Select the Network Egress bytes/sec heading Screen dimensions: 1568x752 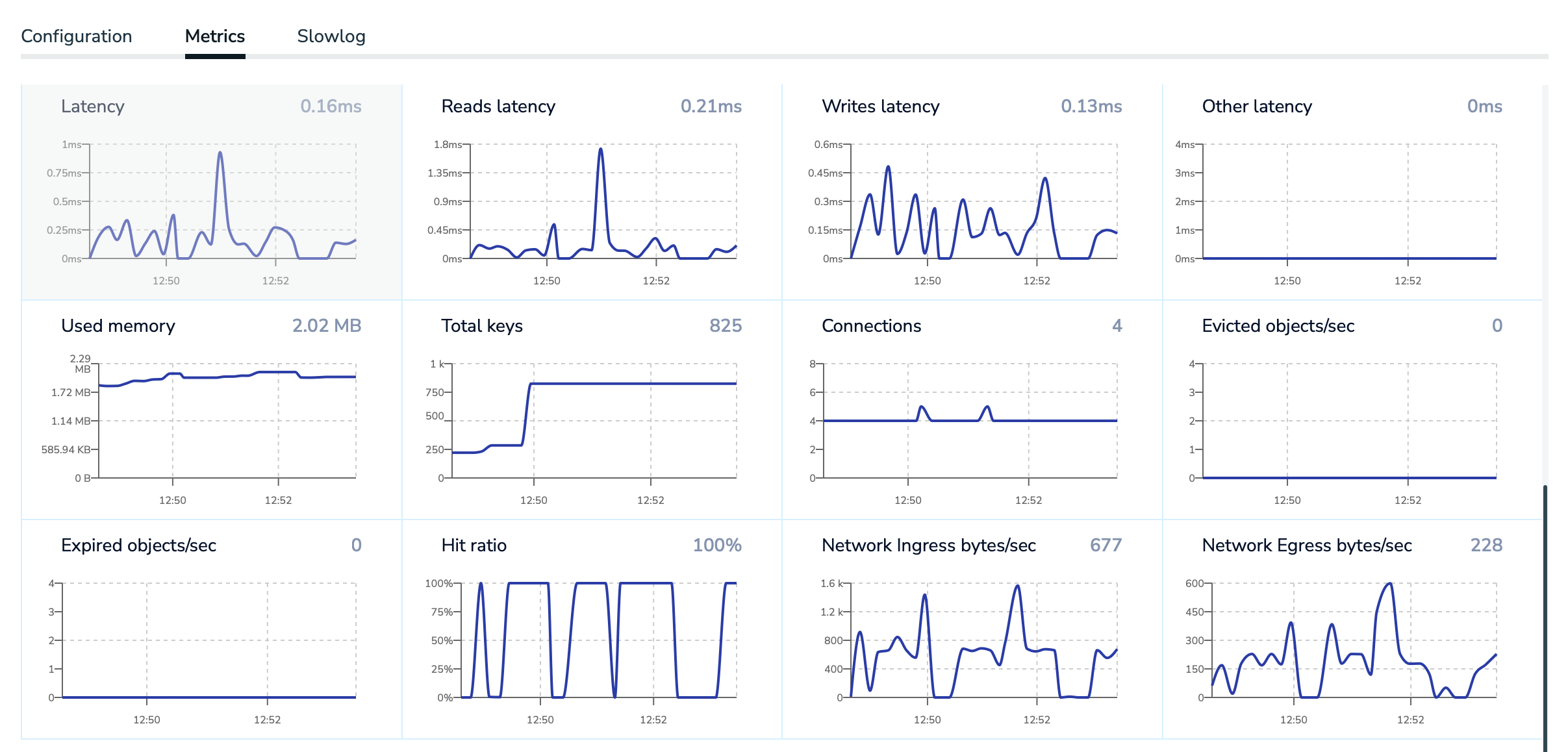1307,545
